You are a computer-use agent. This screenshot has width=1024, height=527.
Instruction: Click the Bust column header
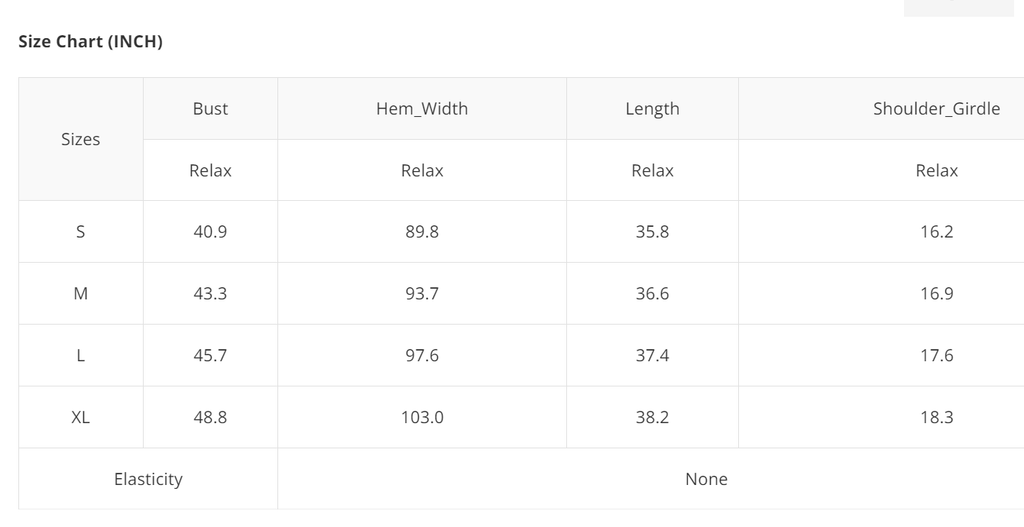pos(210,109)
